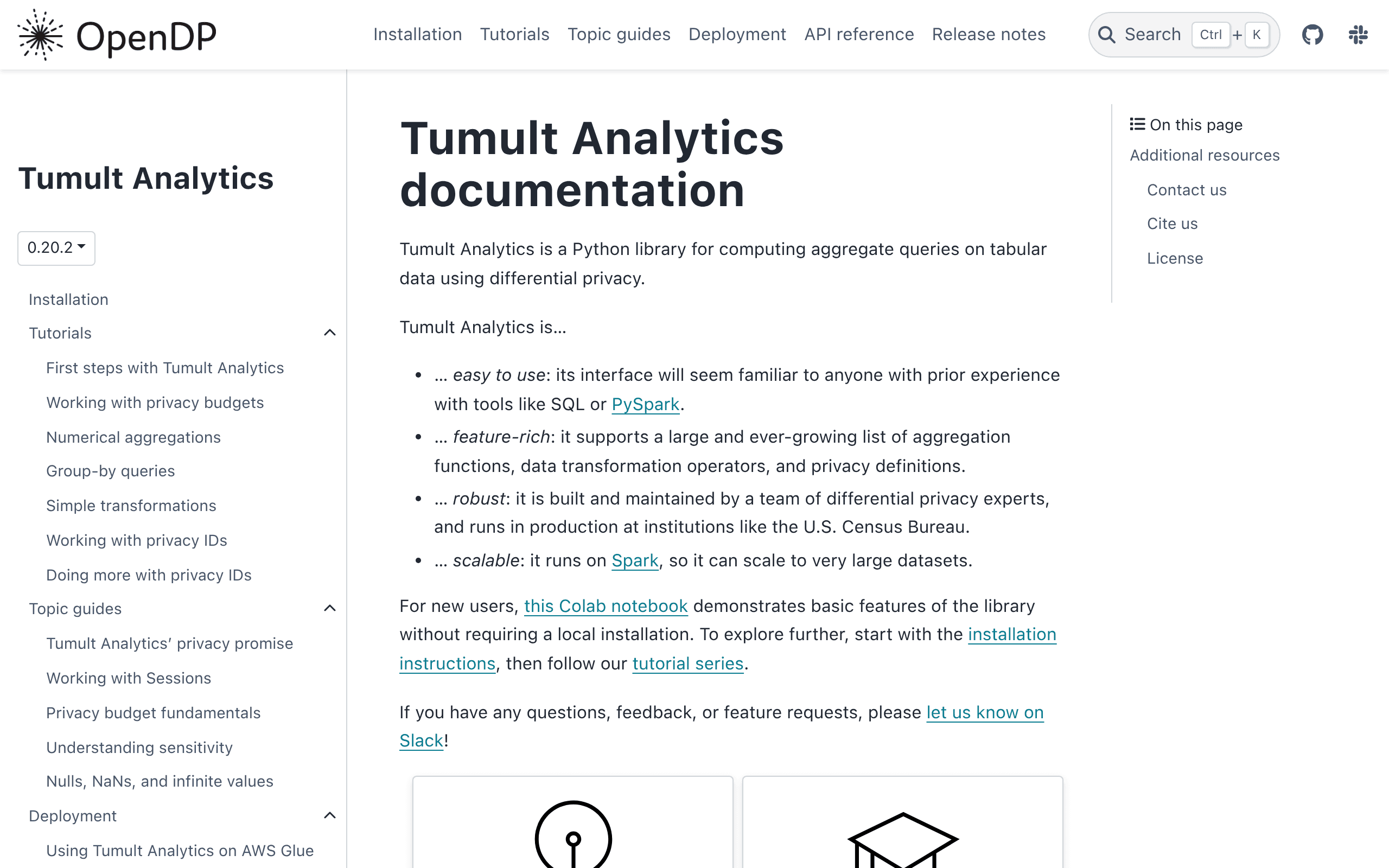Viewport: 1389px width, 868px height.
Task: Open the tutorial series link
Action: [687, 663]
